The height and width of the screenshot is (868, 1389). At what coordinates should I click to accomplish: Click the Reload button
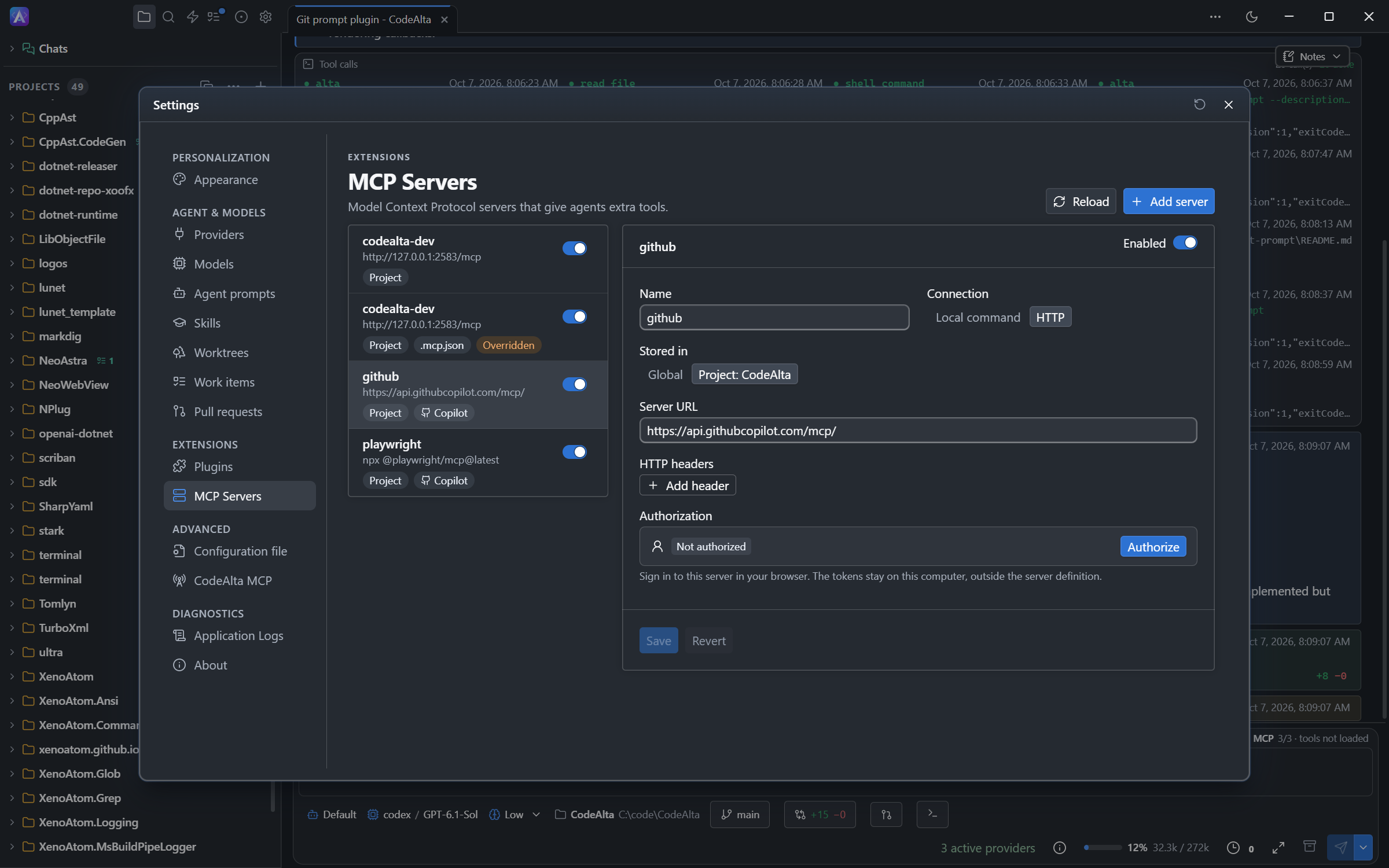click(1081, 201)
